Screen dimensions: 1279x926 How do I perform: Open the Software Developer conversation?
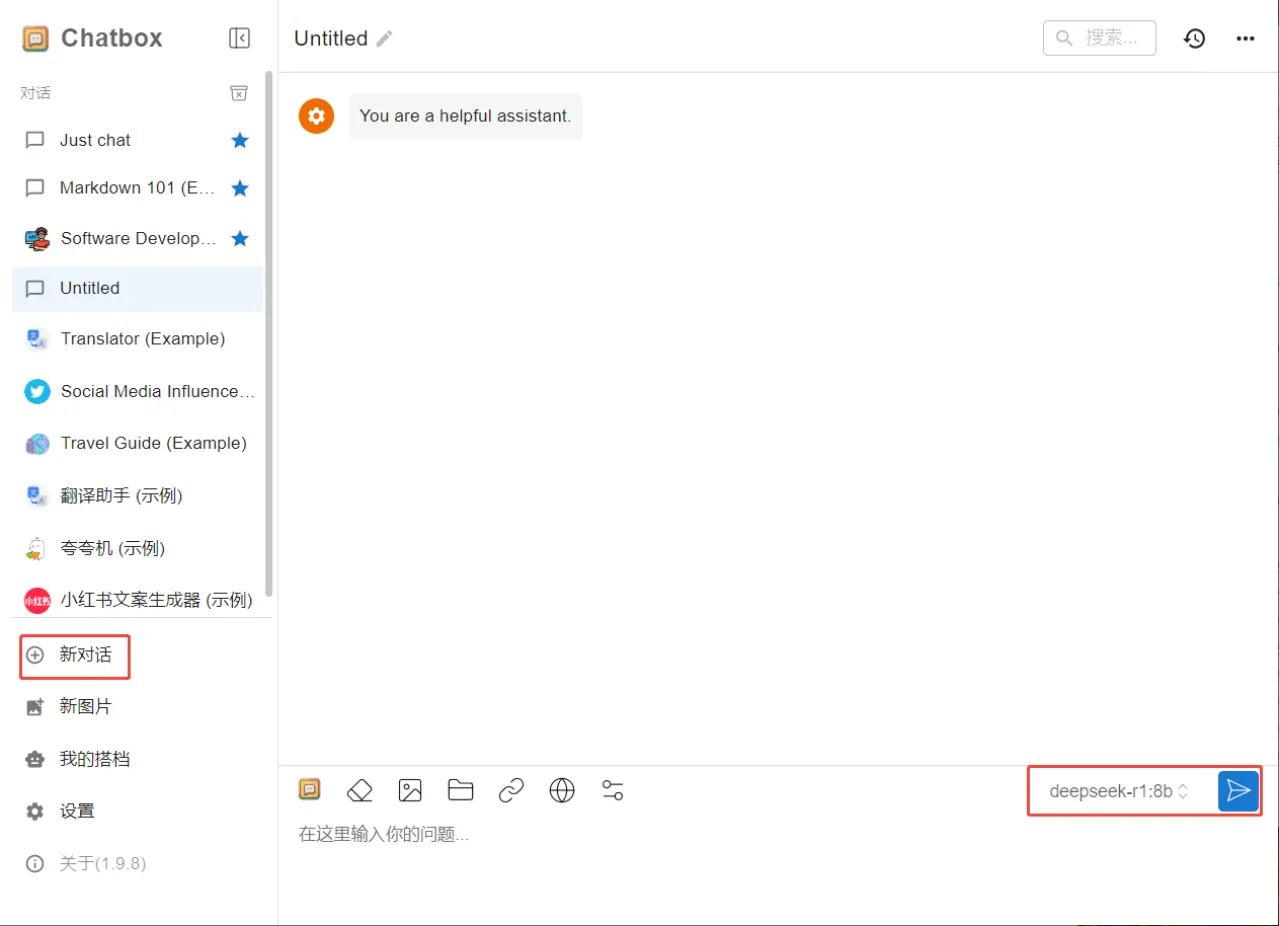click(x=137, y=238)
